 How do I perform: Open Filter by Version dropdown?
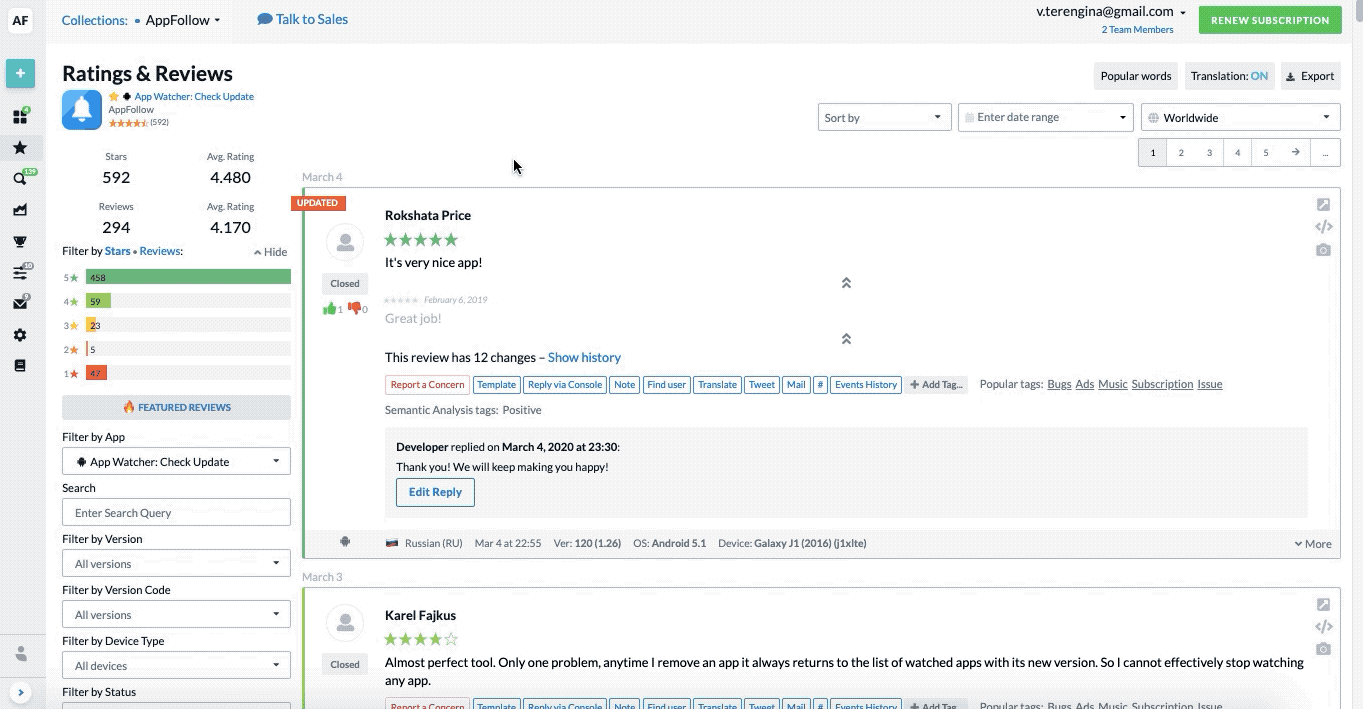pyautogui.click(x=176, y=563)
